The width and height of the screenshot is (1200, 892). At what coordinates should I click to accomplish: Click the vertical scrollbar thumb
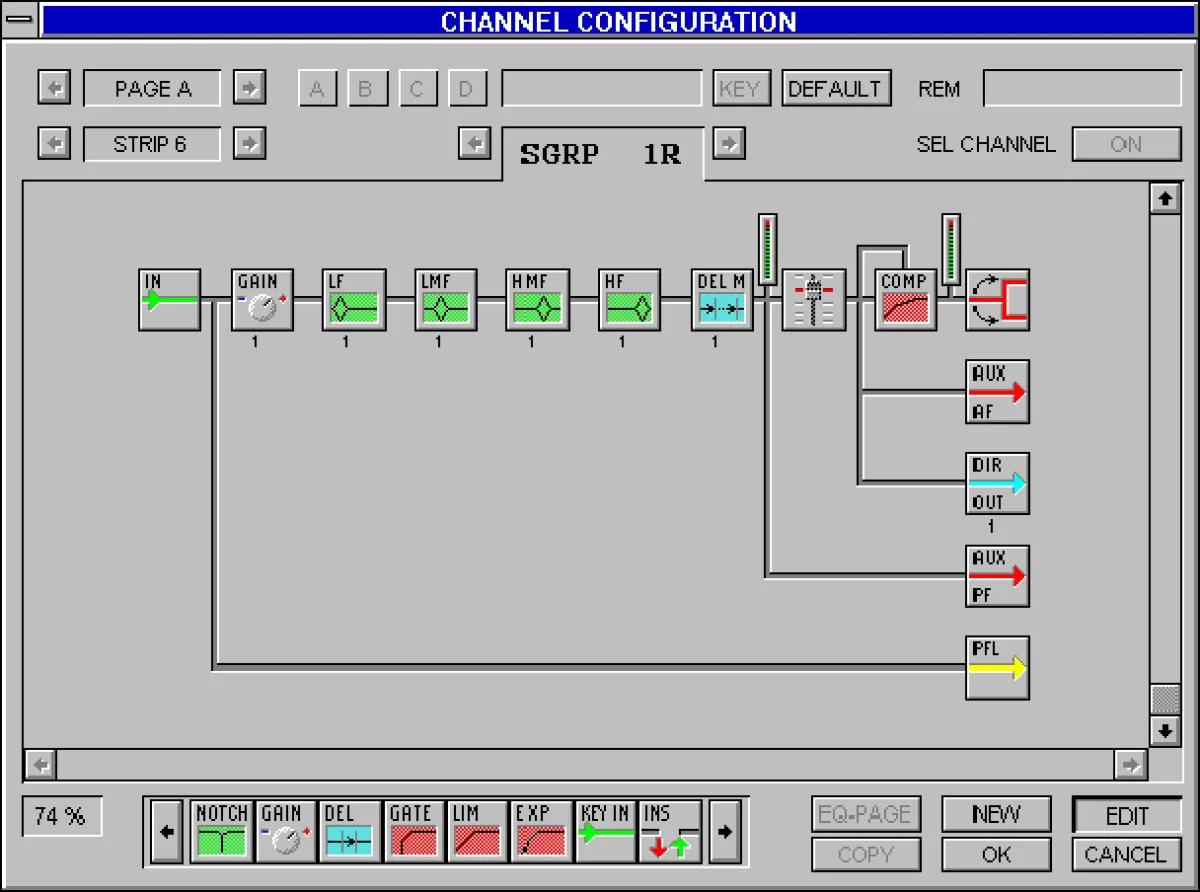(x=1165, y=698)
